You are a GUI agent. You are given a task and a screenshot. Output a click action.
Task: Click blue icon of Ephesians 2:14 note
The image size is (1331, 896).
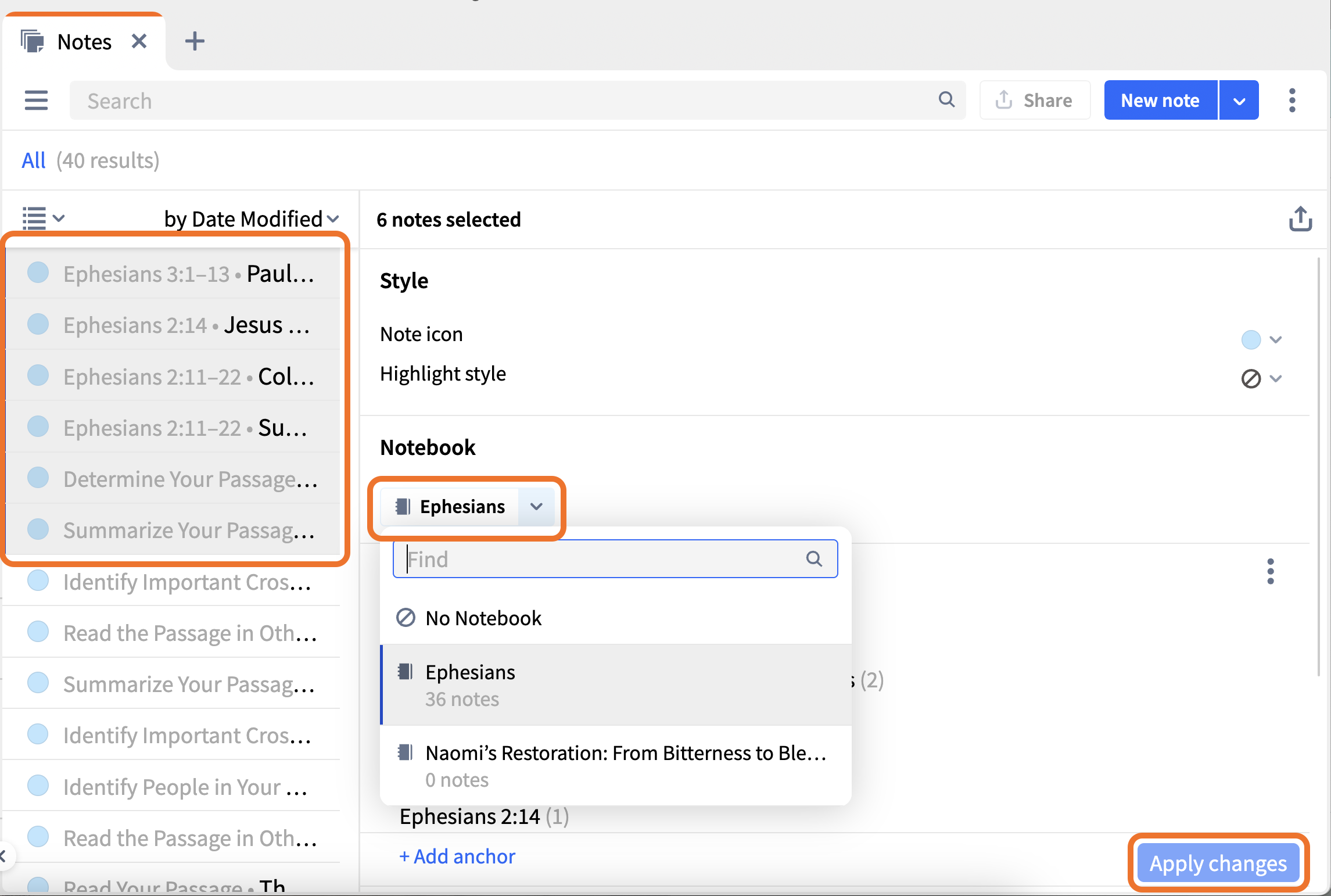coord(38,324)
